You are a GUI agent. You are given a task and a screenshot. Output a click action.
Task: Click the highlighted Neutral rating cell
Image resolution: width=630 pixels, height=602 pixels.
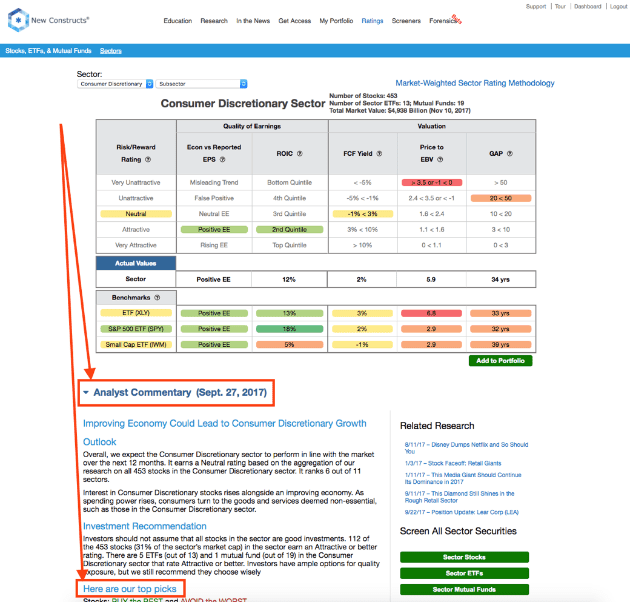(136, 214)
